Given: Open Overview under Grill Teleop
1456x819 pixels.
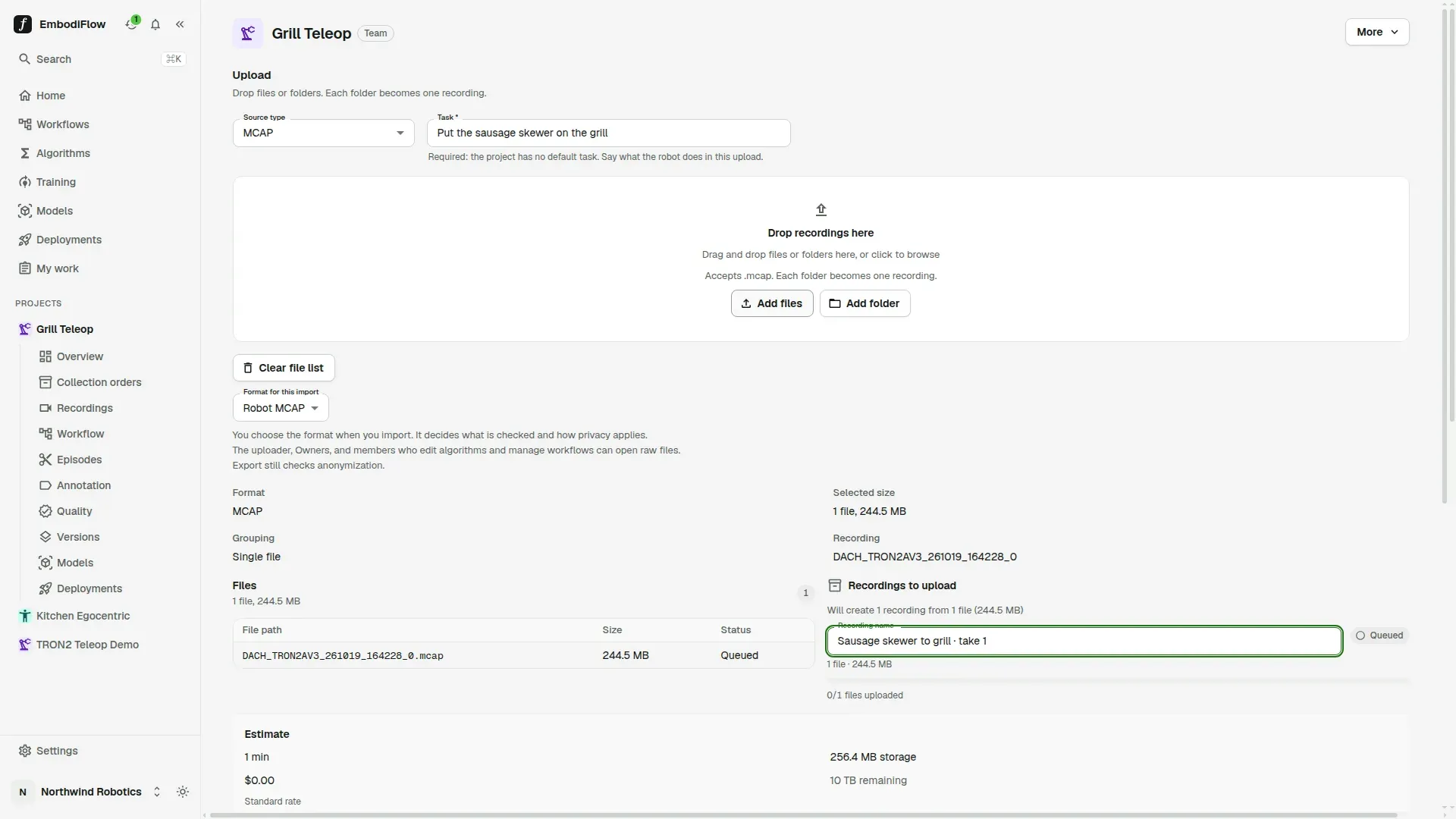Looking at the screenshot, I should pyautogui.click(x=111, y=356).
